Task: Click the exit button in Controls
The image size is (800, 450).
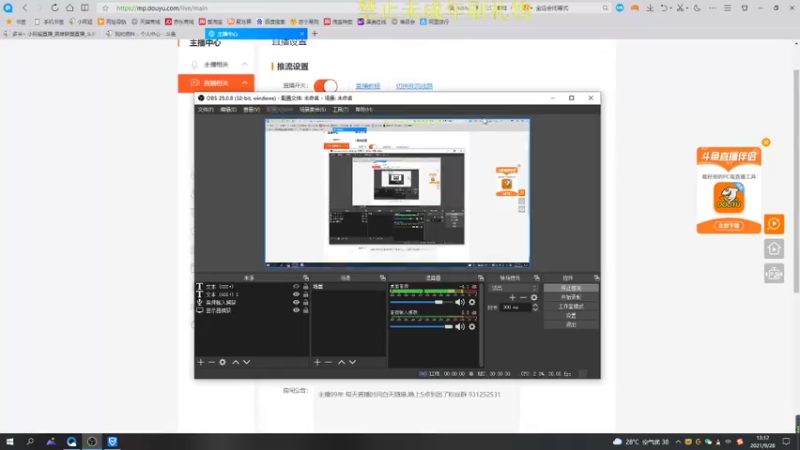Action: (x=571, y=324)
